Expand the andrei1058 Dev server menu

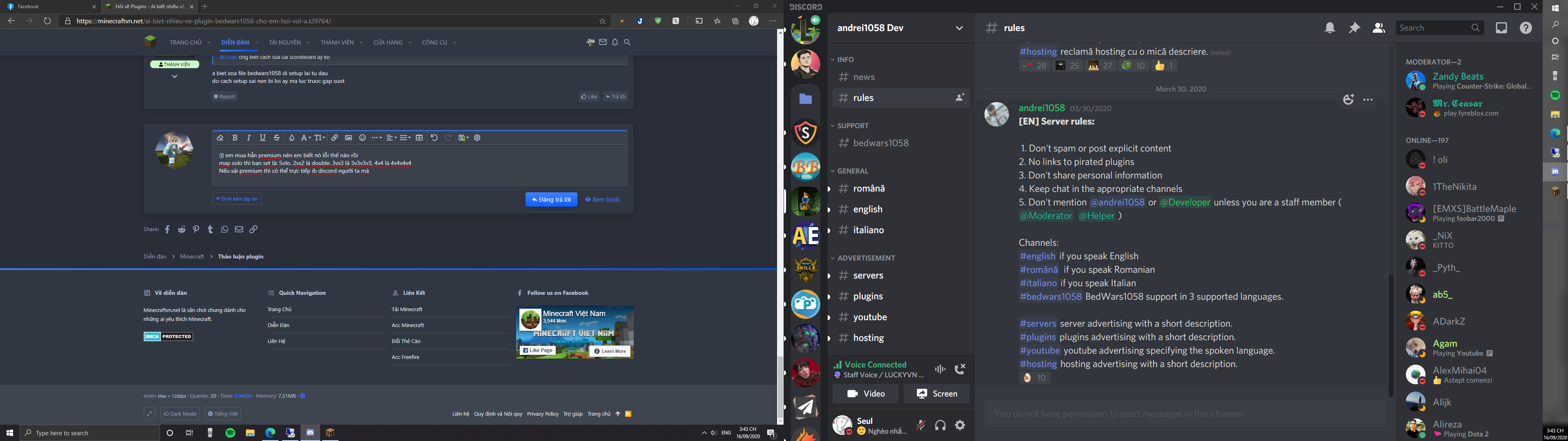(959, 28)
